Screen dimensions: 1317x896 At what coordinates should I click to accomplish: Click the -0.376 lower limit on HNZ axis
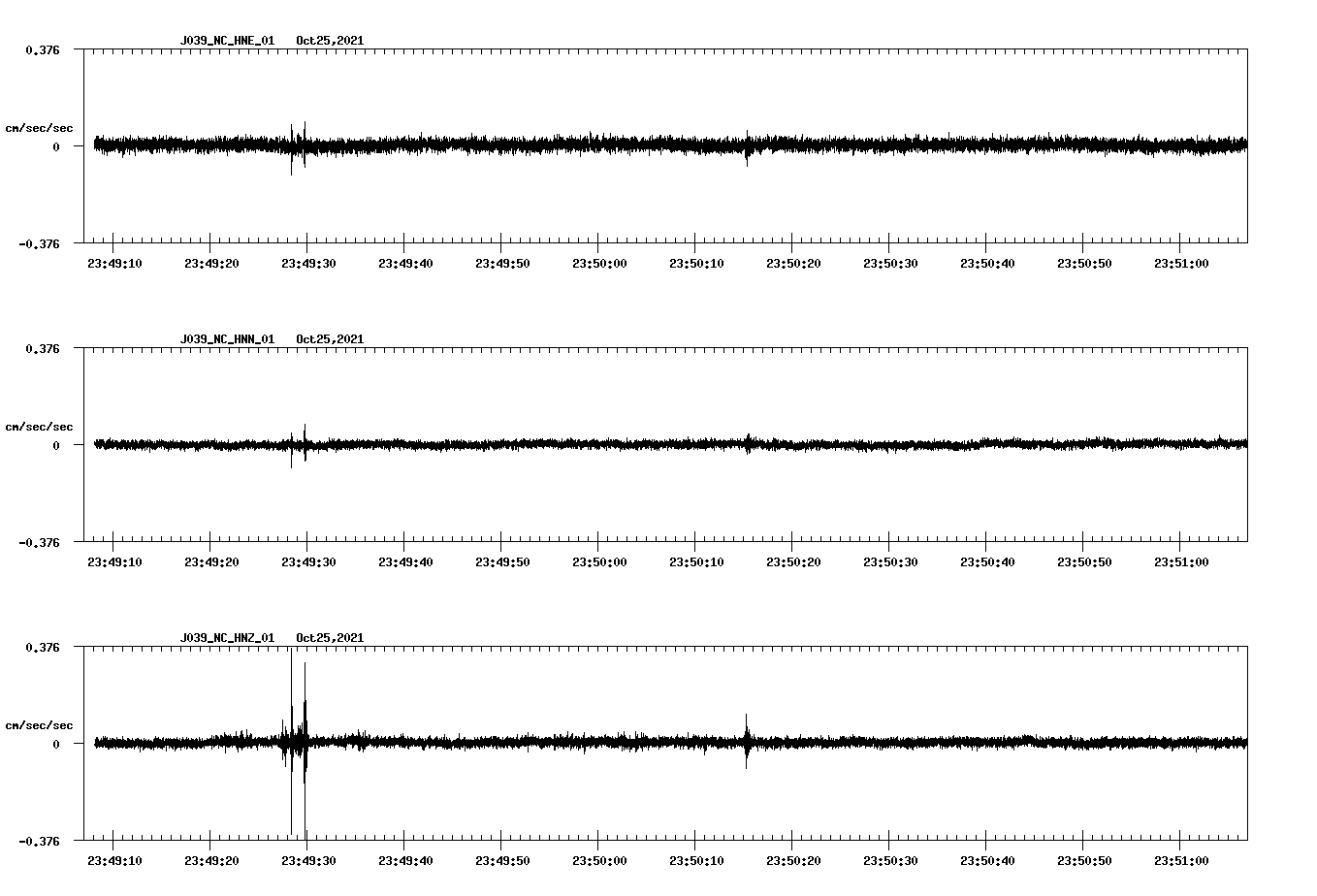pos(39,841)
